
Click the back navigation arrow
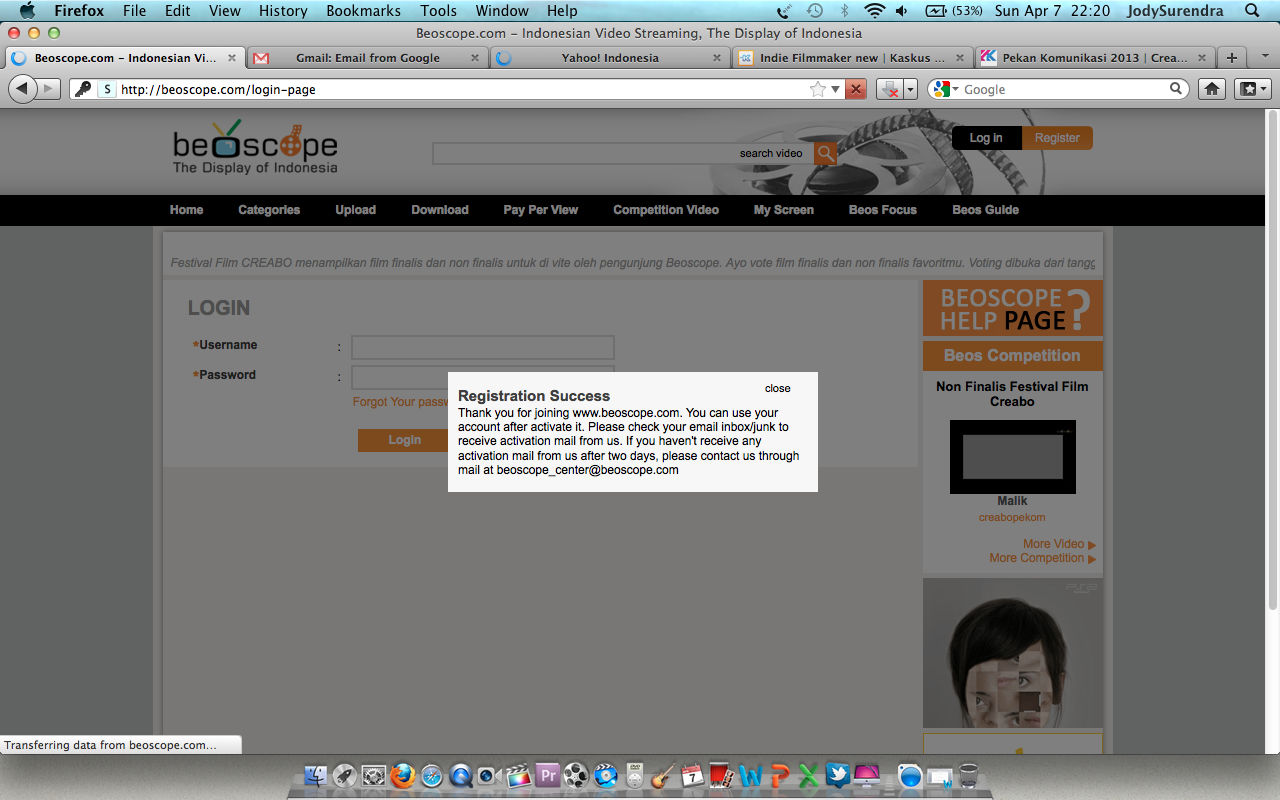(x=21, y=89)
